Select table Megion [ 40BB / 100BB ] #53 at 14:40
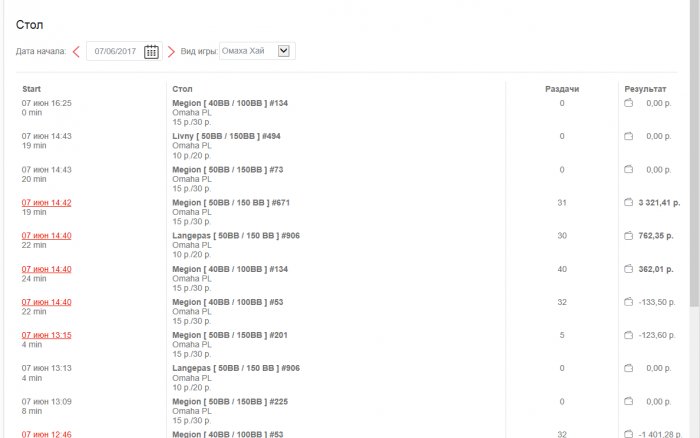The image size is (700, 438). (228, 302)
